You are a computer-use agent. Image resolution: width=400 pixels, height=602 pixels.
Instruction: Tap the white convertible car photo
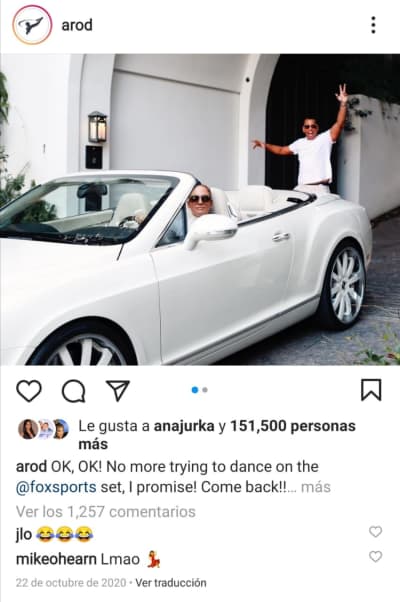[x=200, y=210]
